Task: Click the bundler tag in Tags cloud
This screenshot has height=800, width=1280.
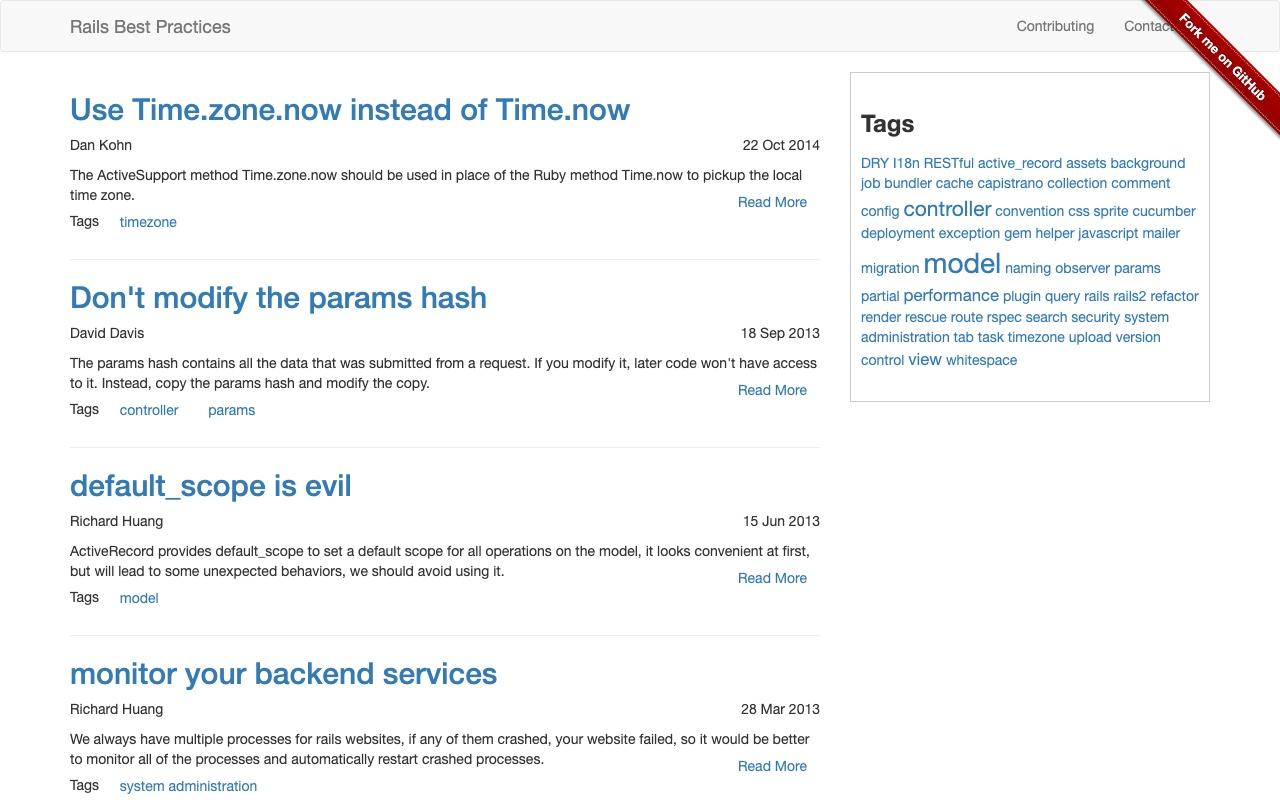Action: [907, 183]
